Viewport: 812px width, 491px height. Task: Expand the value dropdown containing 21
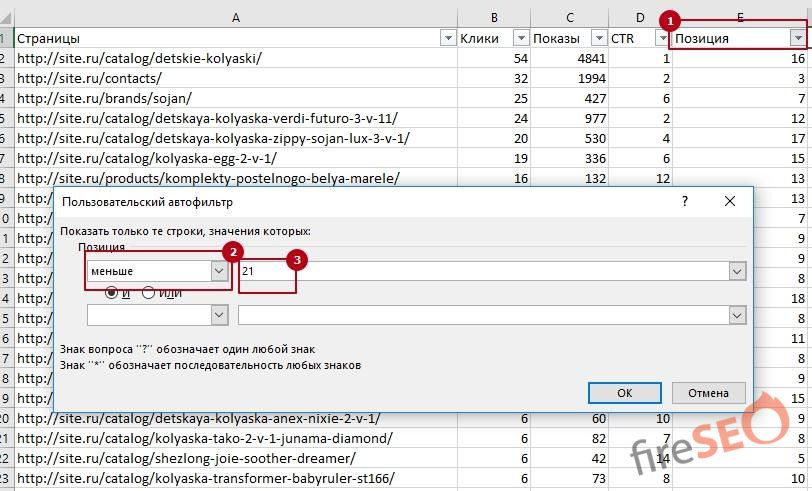(737, 271)
